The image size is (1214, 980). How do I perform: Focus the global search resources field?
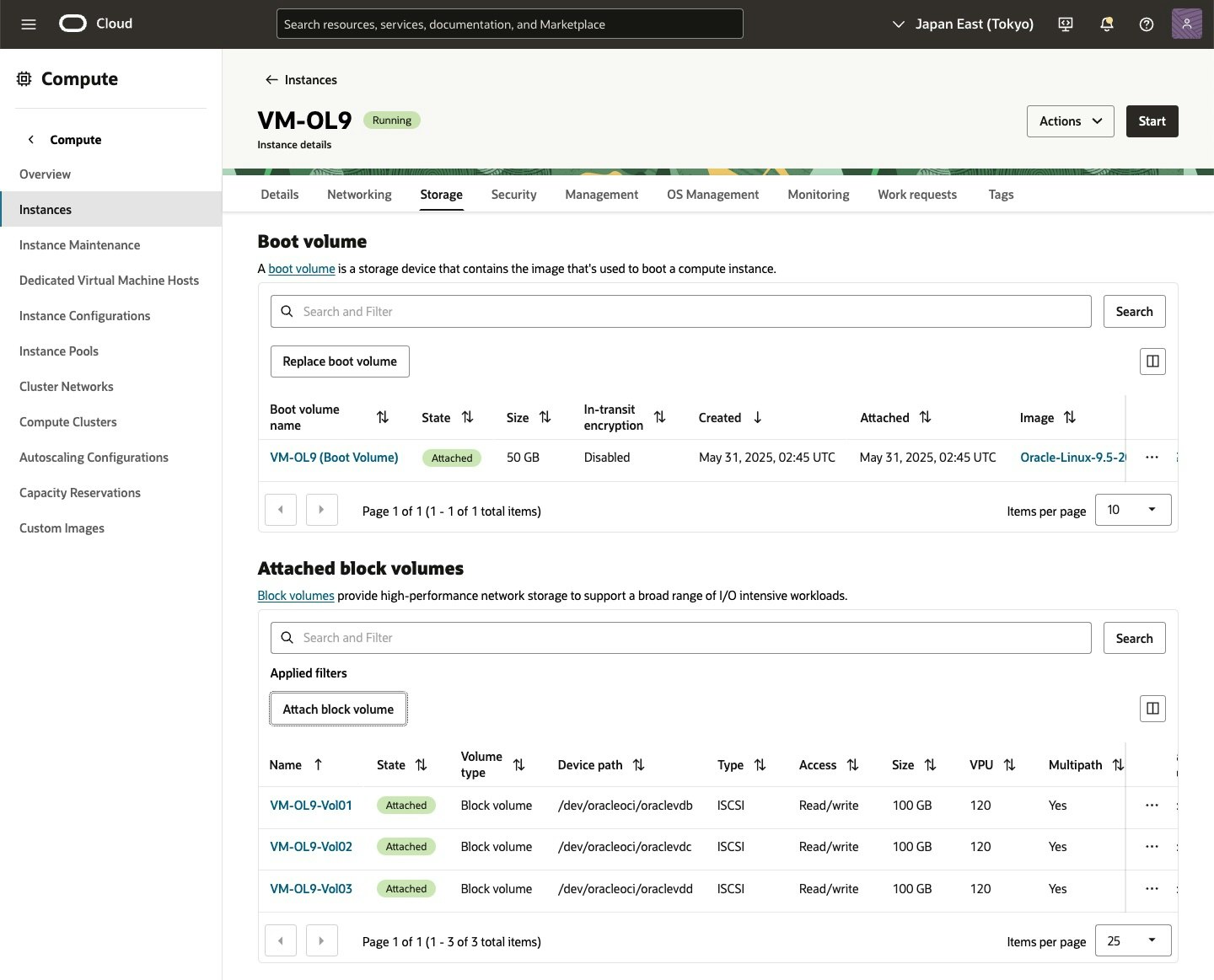pyautogui.click(x=510, y=24)
